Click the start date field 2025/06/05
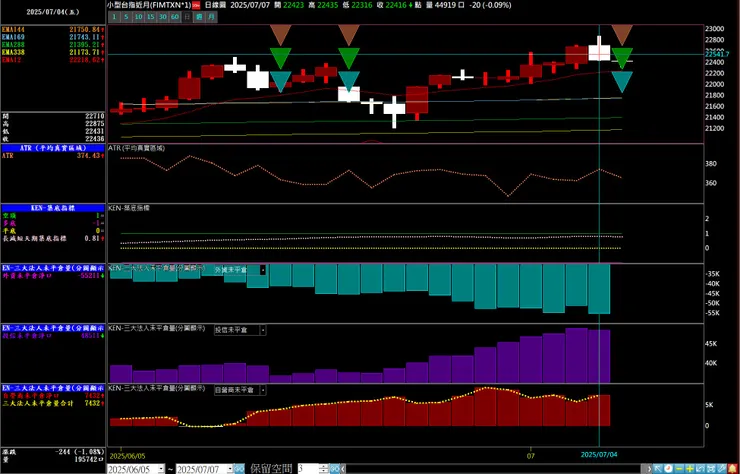 pyautogui.click(x=133, y=469)
